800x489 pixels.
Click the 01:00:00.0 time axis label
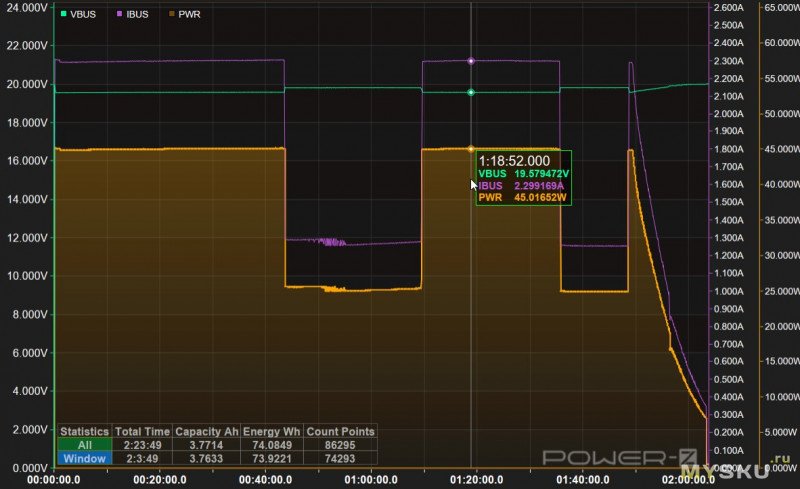click(x=371, y=480)
